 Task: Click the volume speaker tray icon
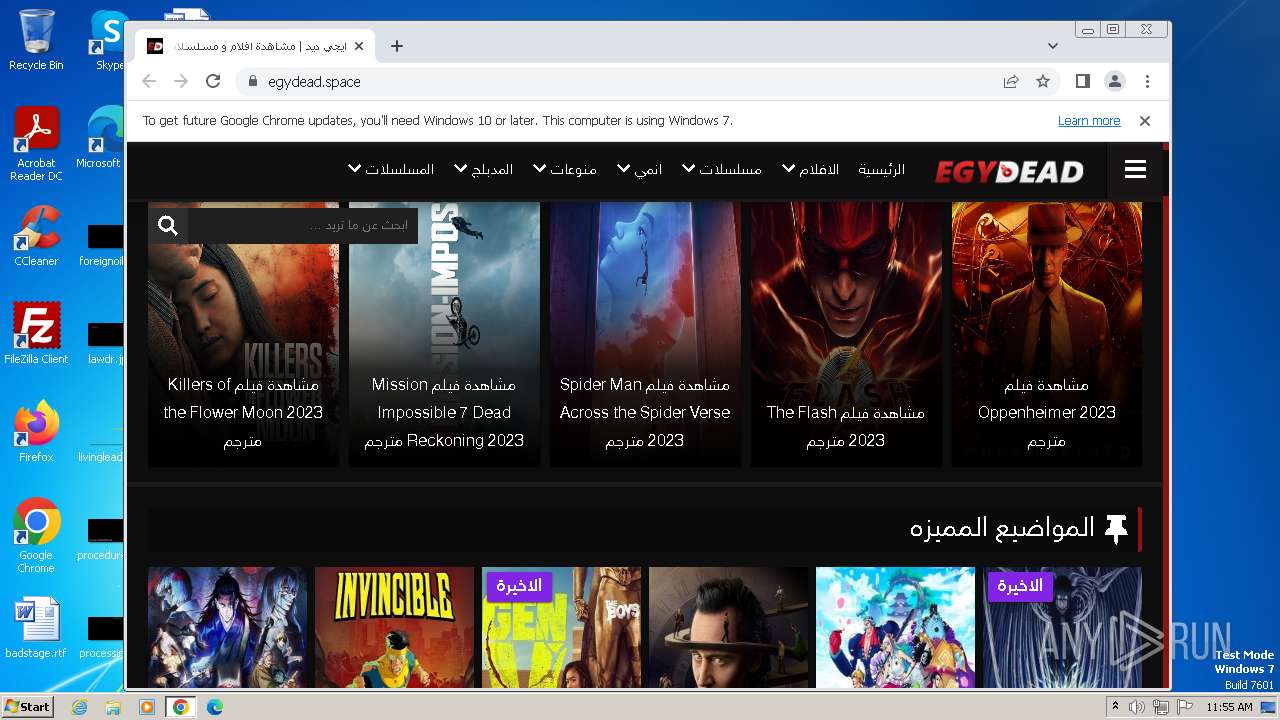coord(1137,707)
